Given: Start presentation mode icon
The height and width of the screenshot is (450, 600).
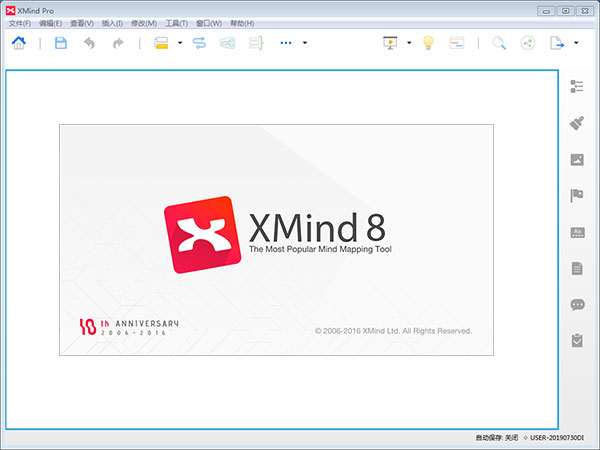Looking at the screenshot, I should click(x=390, y=43).
